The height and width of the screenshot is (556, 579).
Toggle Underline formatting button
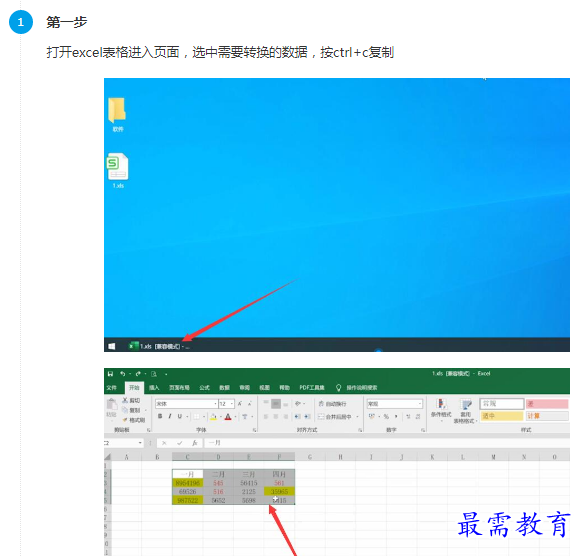coord(180,416)
